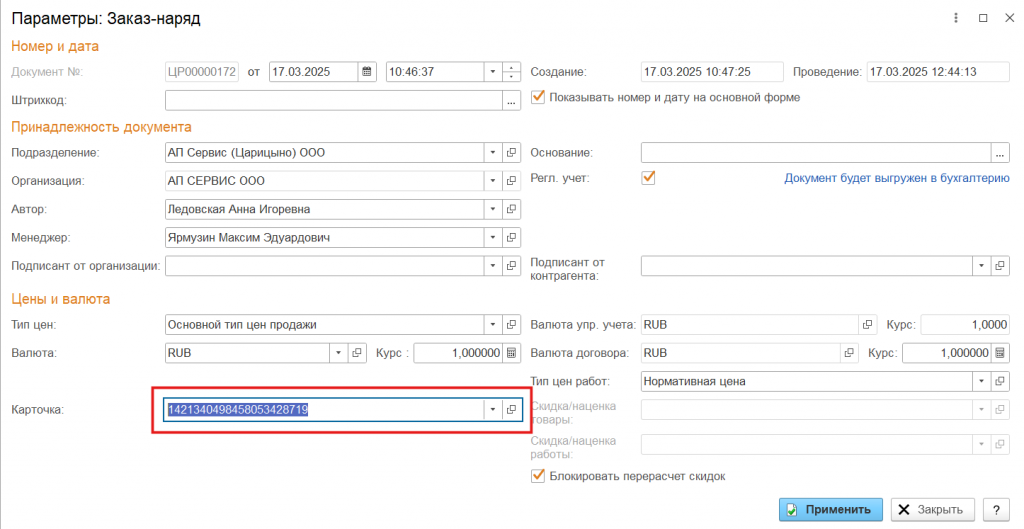Screen dimensions: 1024x529
Task: Uncheck the Регл. учет checkbox
Action: (648, 178)
